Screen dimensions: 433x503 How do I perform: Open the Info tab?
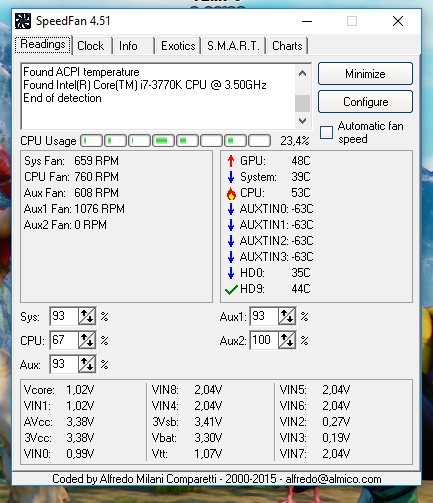tap(133, 46)
